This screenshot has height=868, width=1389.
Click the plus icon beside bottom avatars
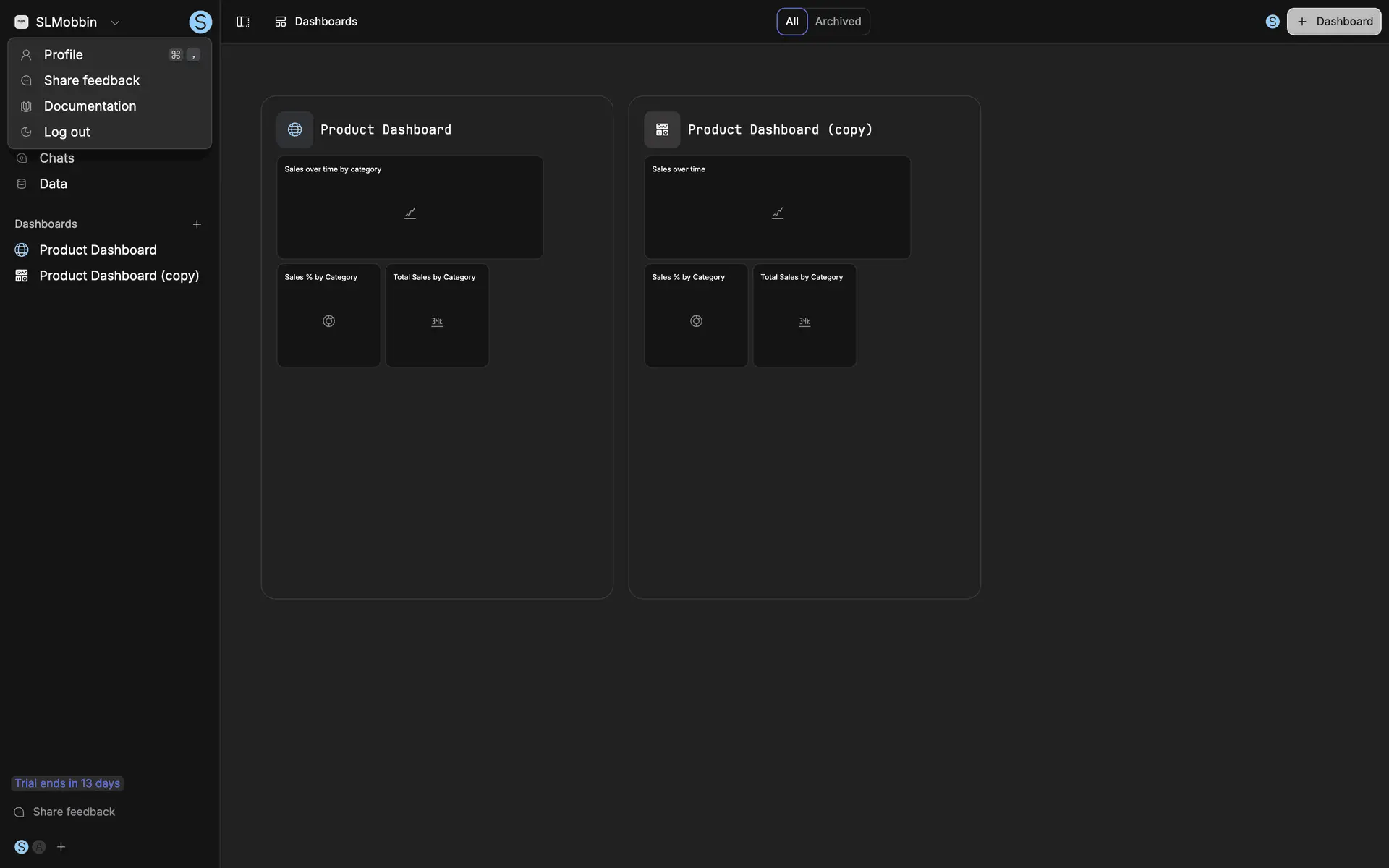tap(61, 847)
